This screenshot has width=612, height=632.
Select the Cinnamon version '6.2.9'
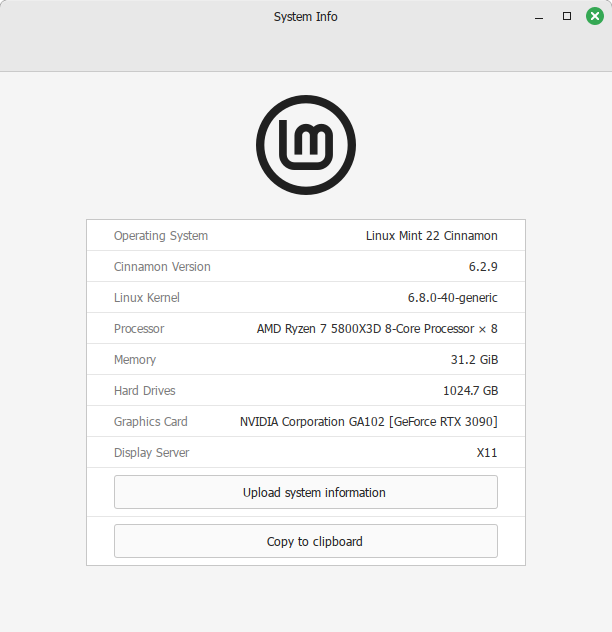click(x=483, y=267)
